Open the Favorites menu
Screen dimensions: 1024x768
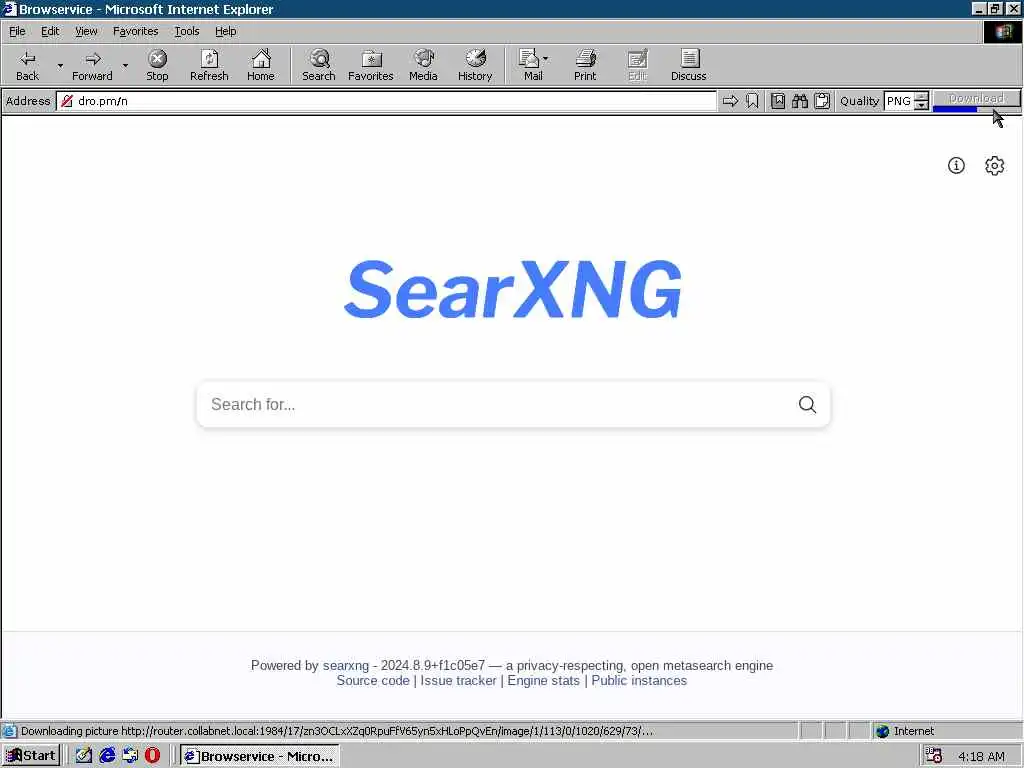[135, 31]
